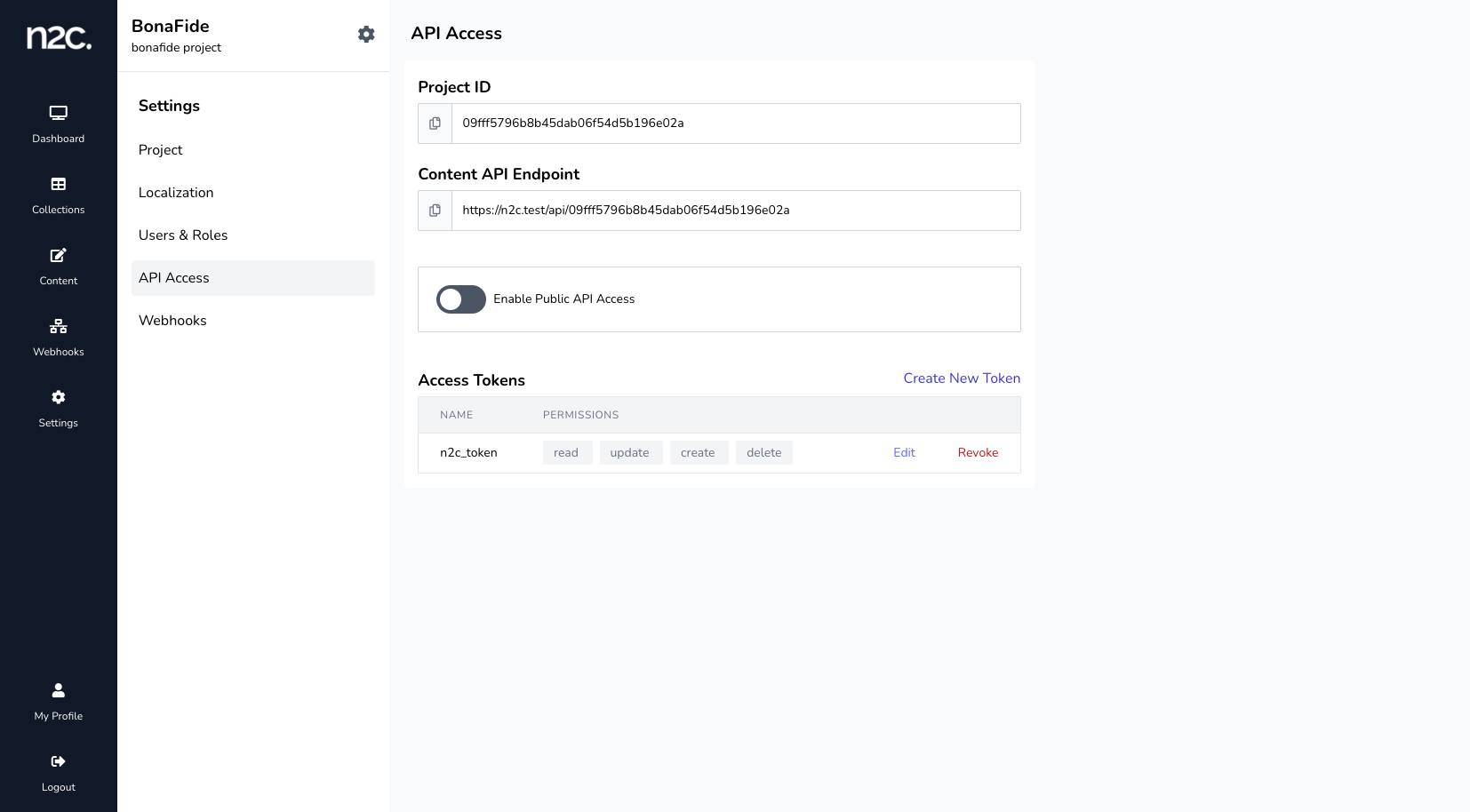Click the Create New Token link
The width and height of the screenshot is (1470, 812).
[962, 378]
